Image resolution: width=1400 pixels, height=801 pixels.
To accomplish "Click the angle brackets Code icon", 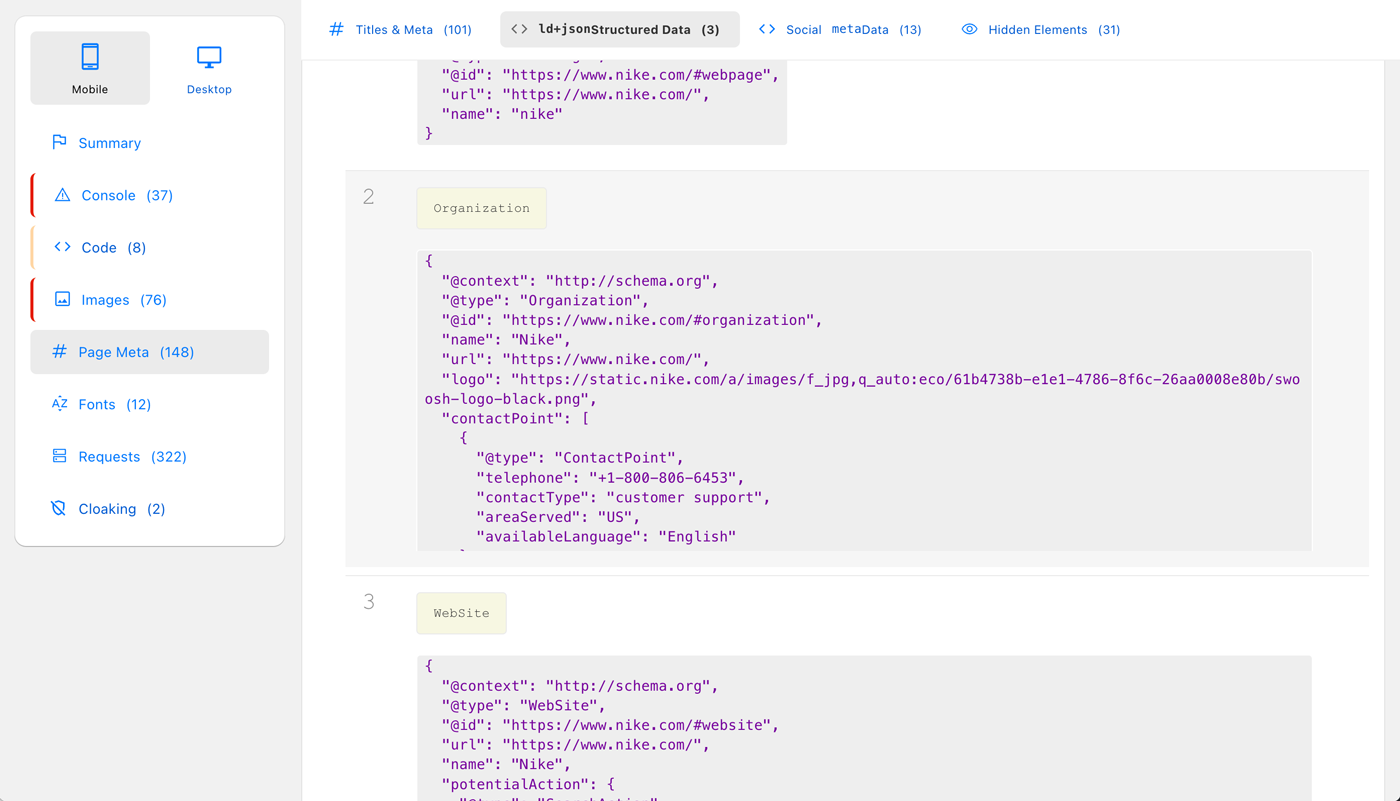I will pos(62,247).
